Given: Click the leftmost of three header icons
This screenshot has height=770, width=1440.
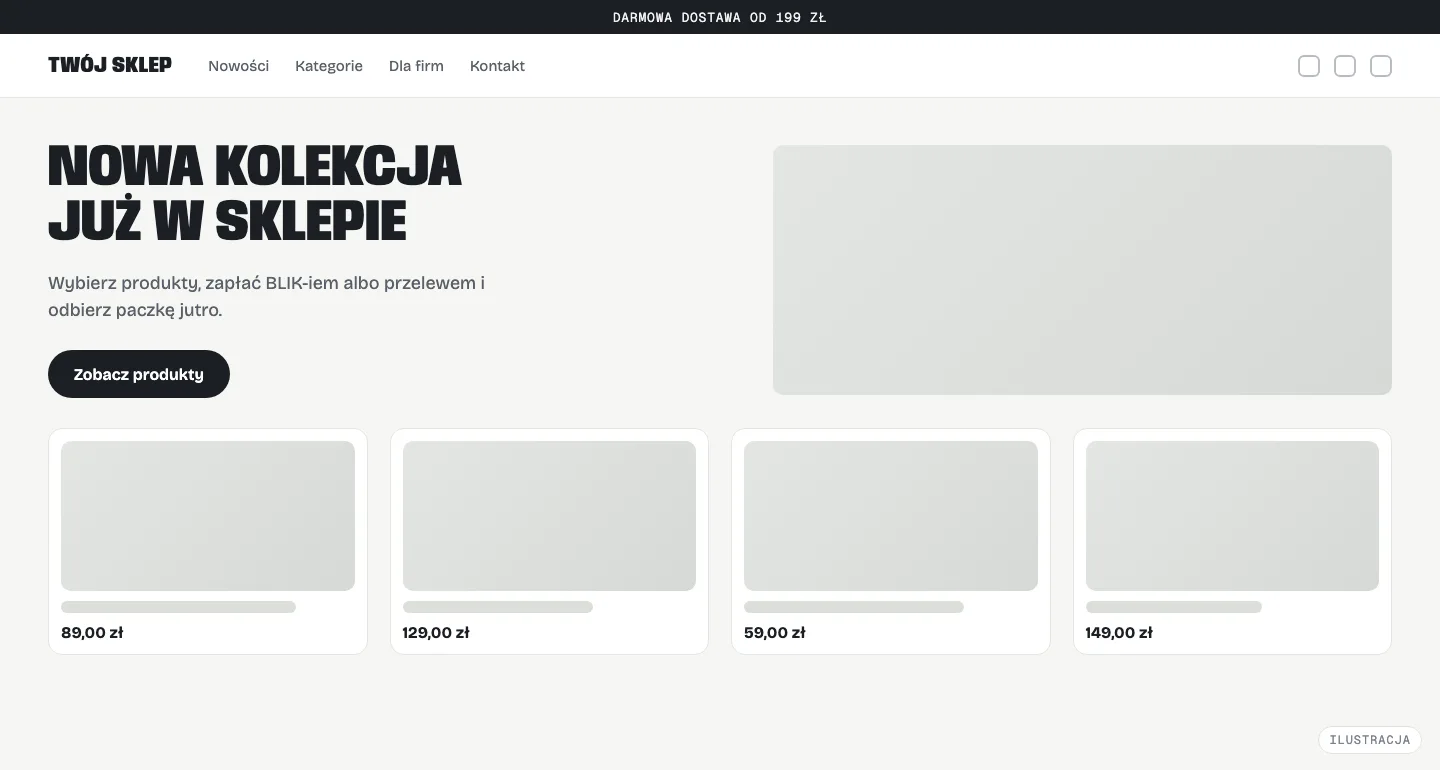Looking at the screenshot, I should [1309, 66].
